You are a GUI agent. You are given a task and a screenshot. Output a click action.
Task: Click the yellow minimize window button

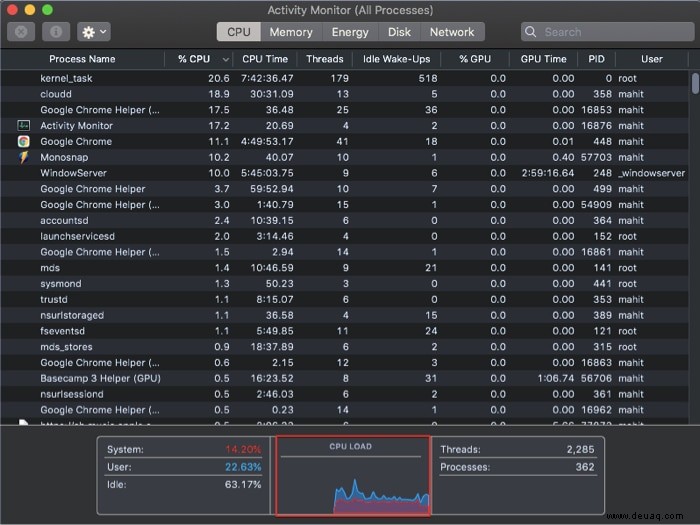click(30, 9)
